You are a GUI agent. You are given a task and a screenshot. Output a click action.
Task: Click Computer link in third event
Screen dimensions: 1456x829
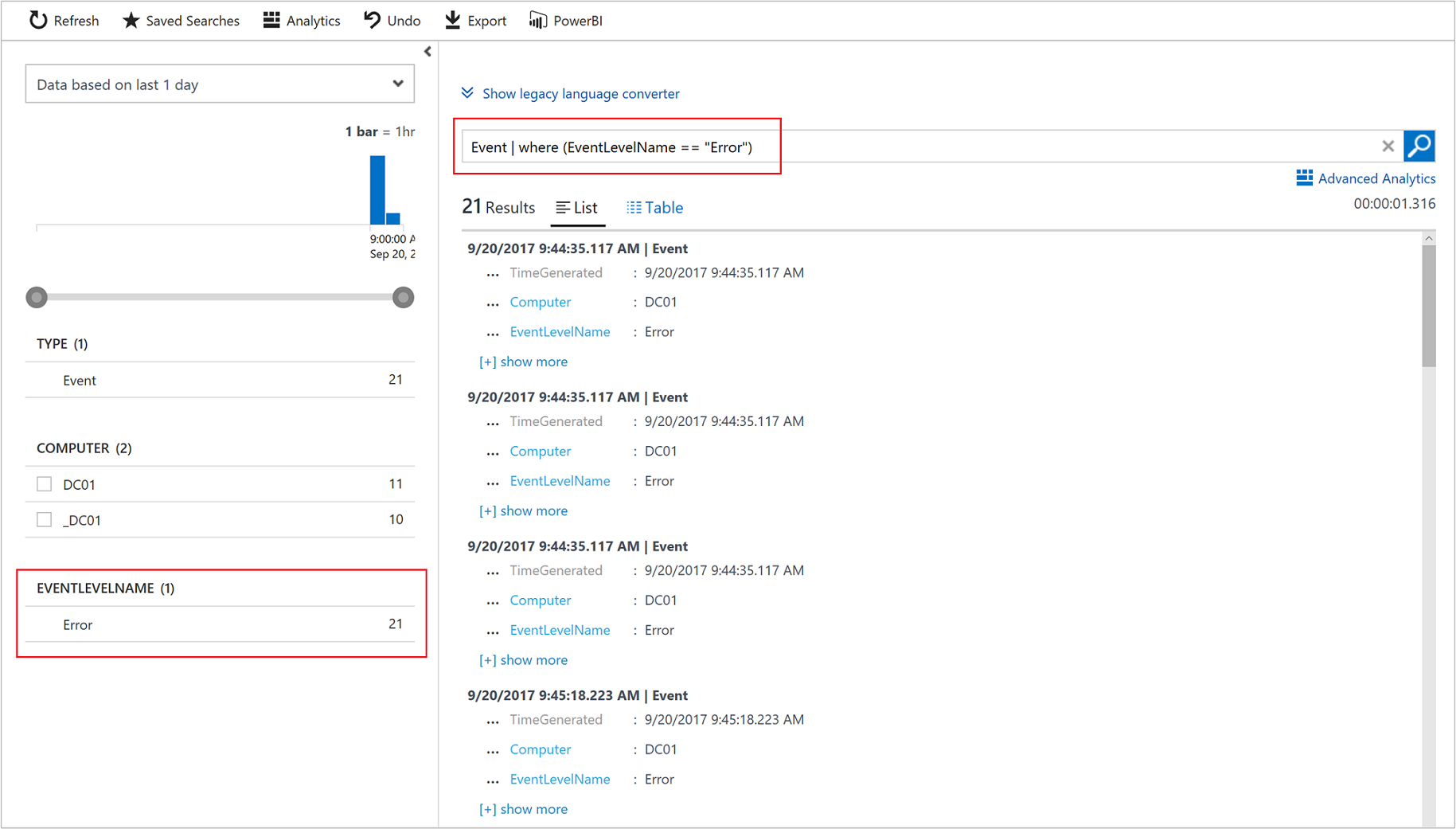coord(541,600)
